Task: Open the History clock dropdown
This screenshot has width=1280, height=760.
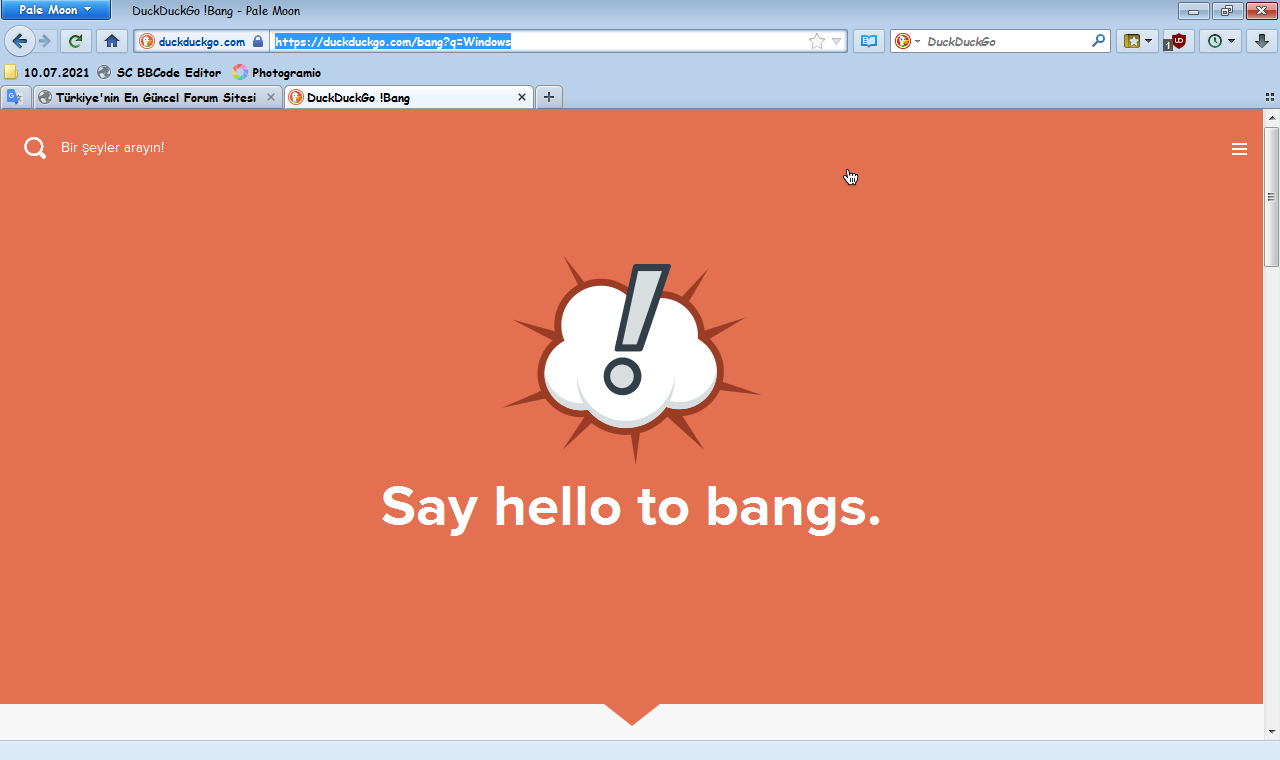Action: point(1221,41)
